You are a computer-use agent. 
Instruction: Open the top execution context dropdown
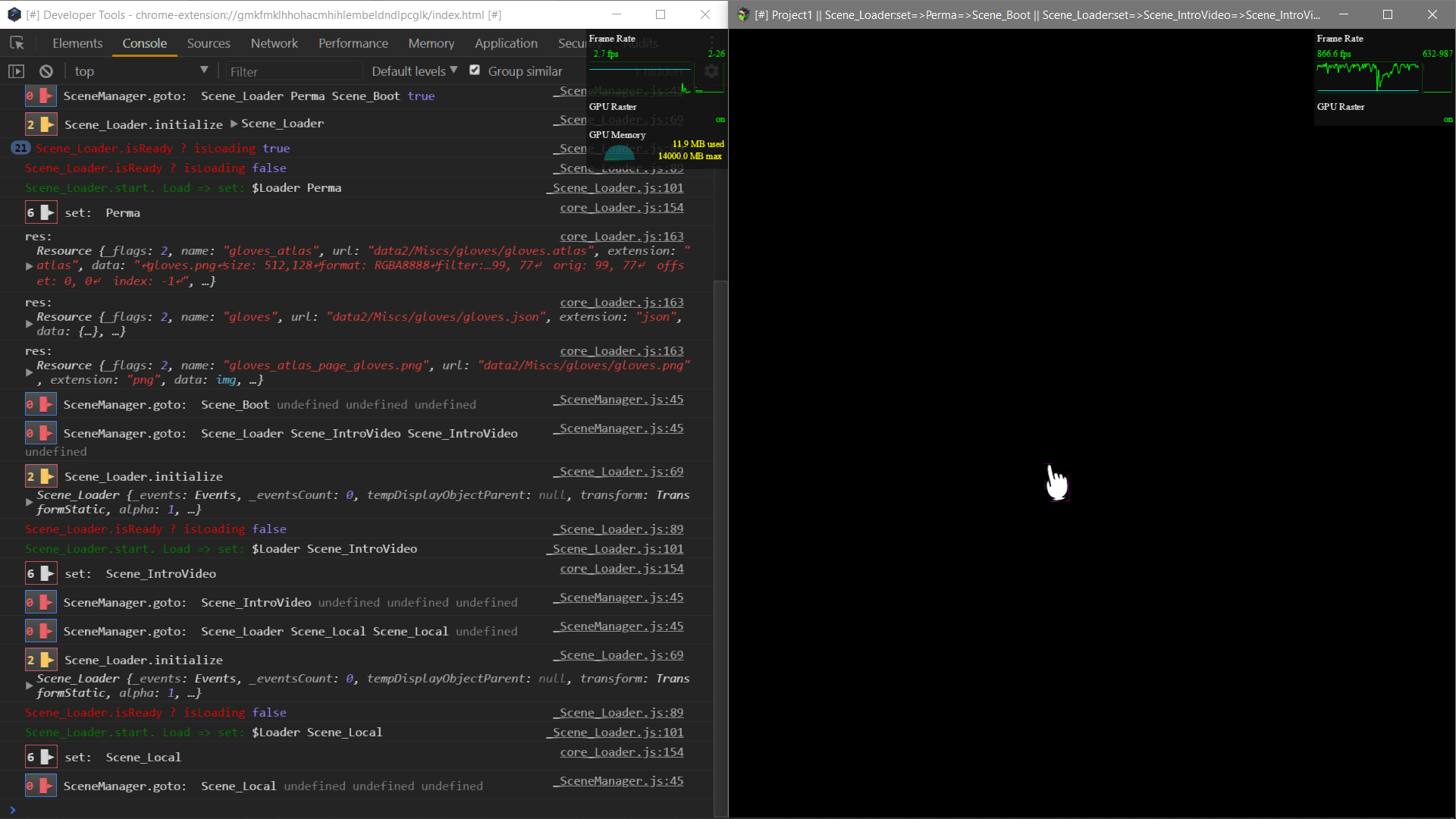point(141,71)
